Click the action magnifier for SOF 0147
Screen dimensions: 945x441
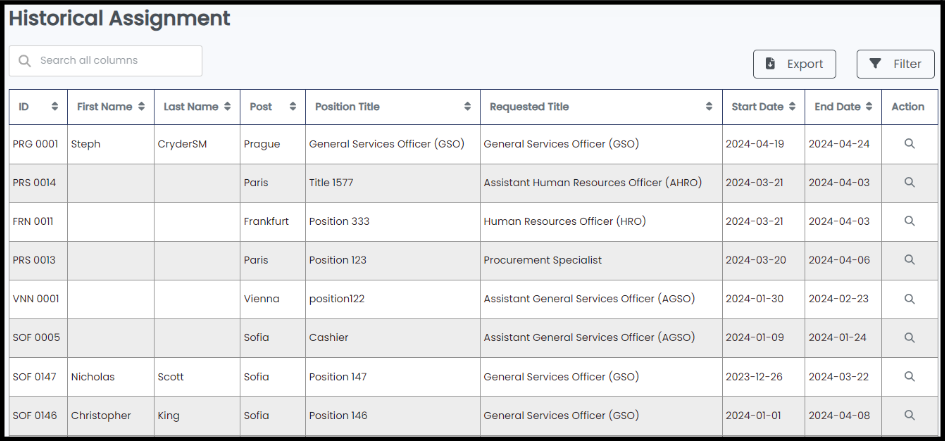click(909, 377)
